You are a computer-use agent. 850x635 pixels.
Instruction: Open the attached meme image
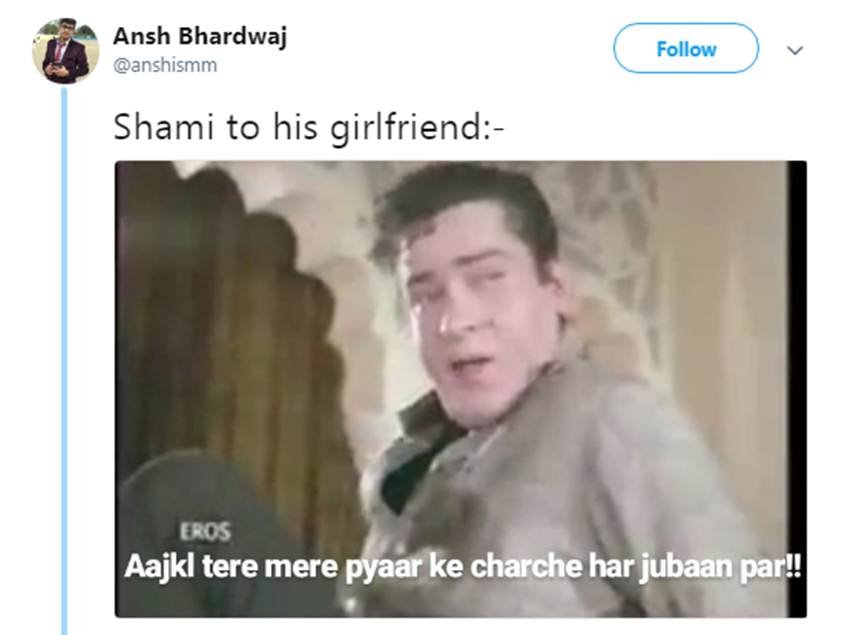(460, 389)
